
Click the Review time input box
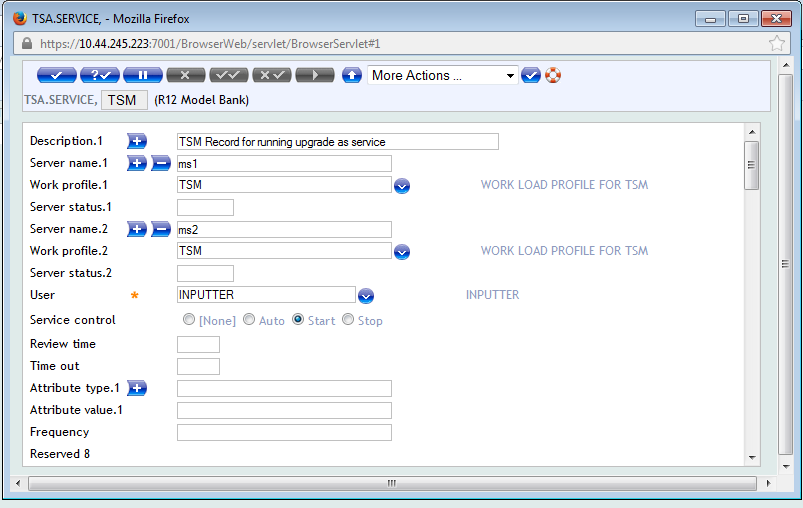coord(198,344)
